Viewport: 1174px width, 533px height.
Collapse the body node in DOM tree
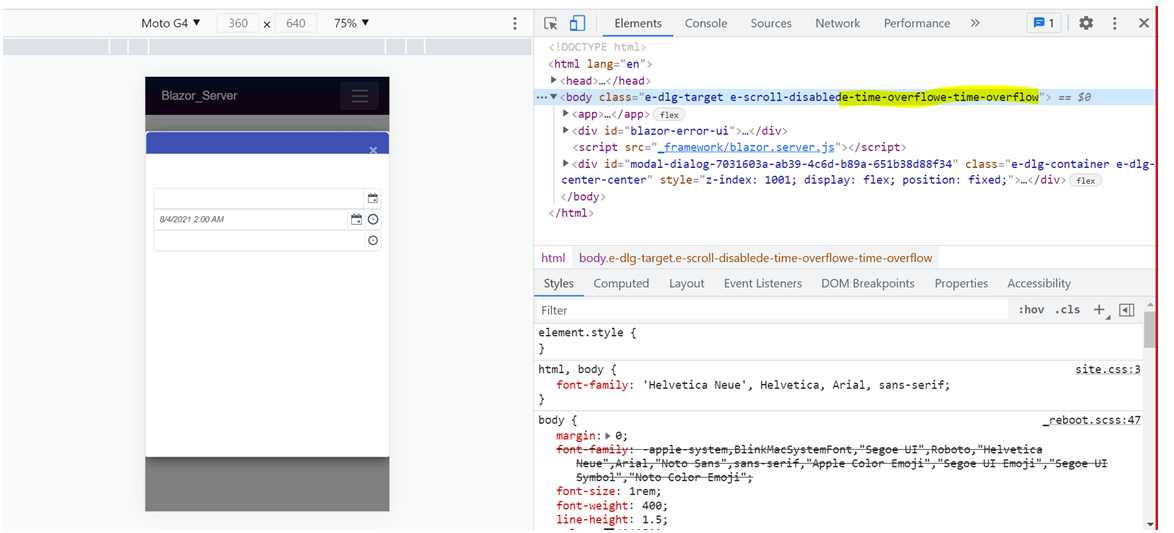click(554, 97)
